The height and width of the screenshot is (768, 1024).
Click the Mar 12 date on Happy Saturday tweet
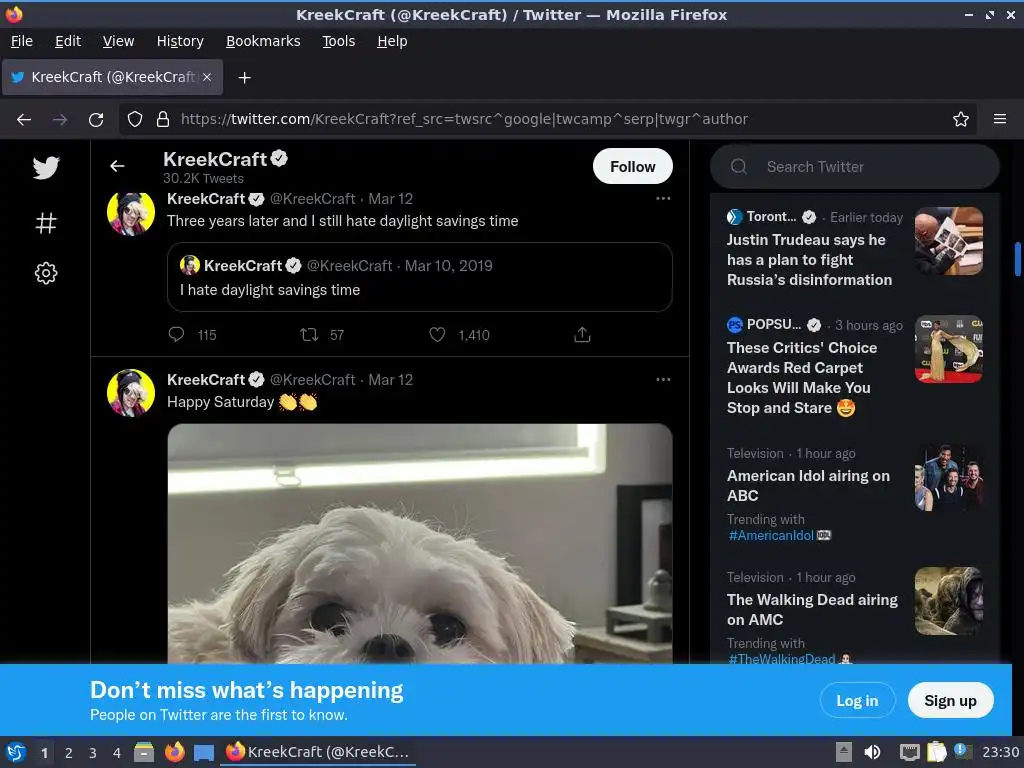[391, 379]
